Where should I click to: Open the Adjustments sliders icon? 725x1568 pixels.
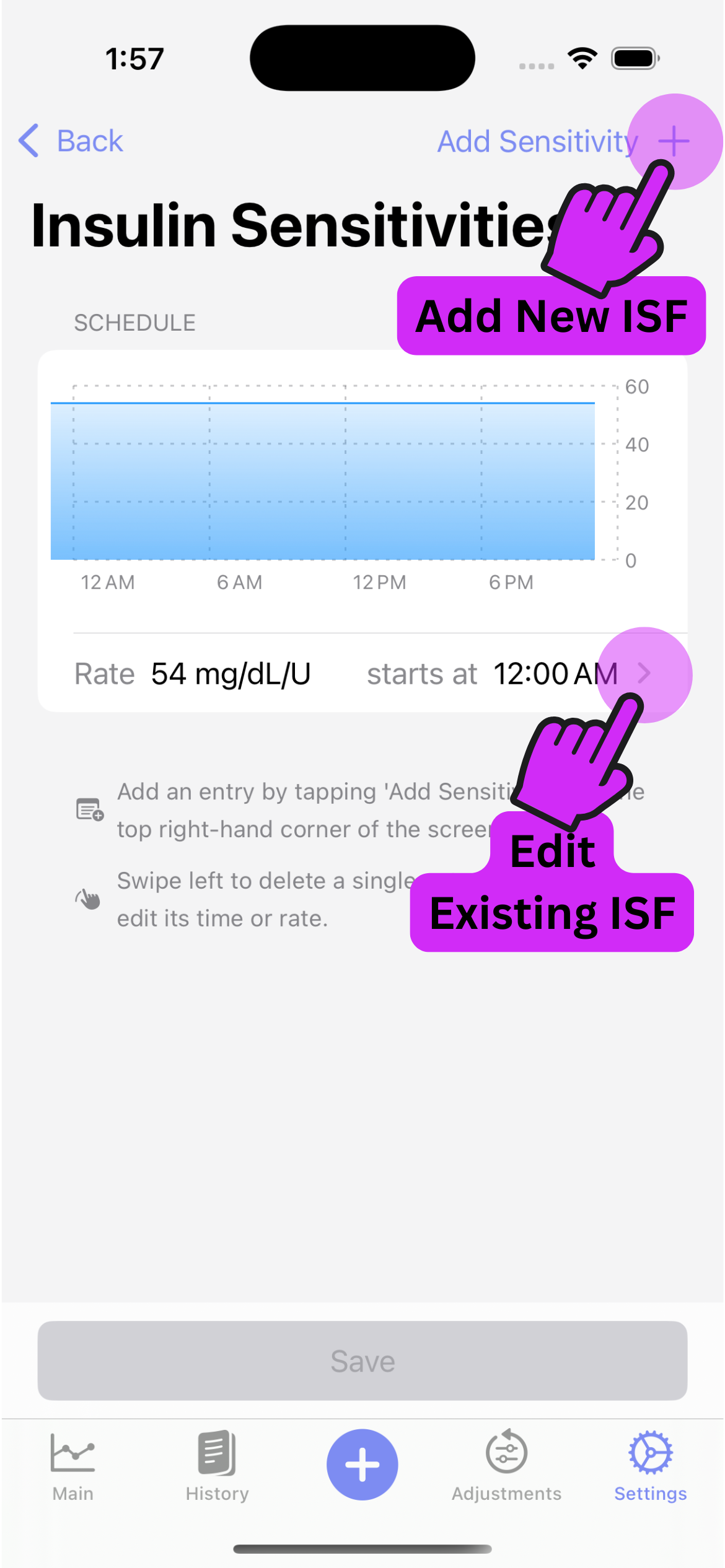506,1453
